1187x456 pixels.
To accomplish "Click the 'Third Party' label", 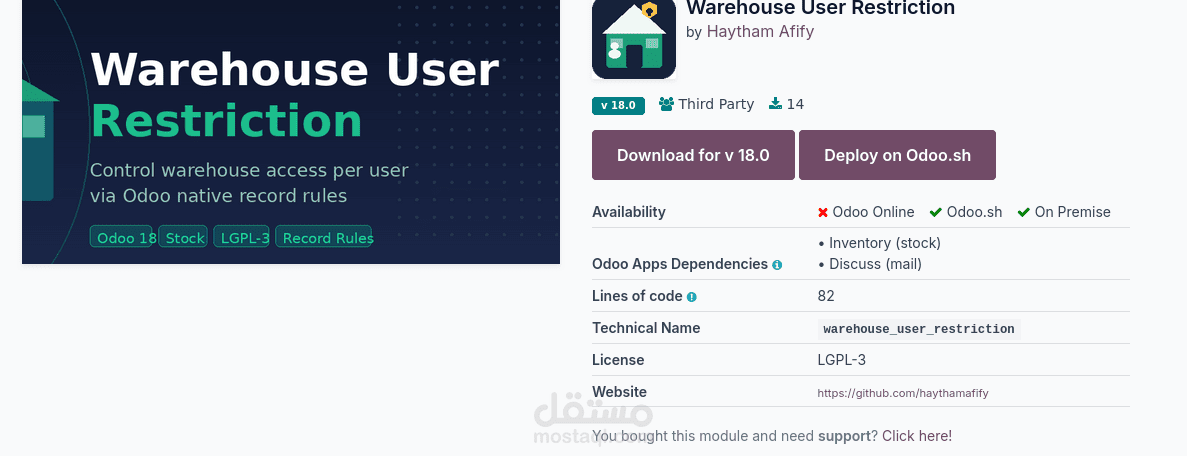I will 716,105.
